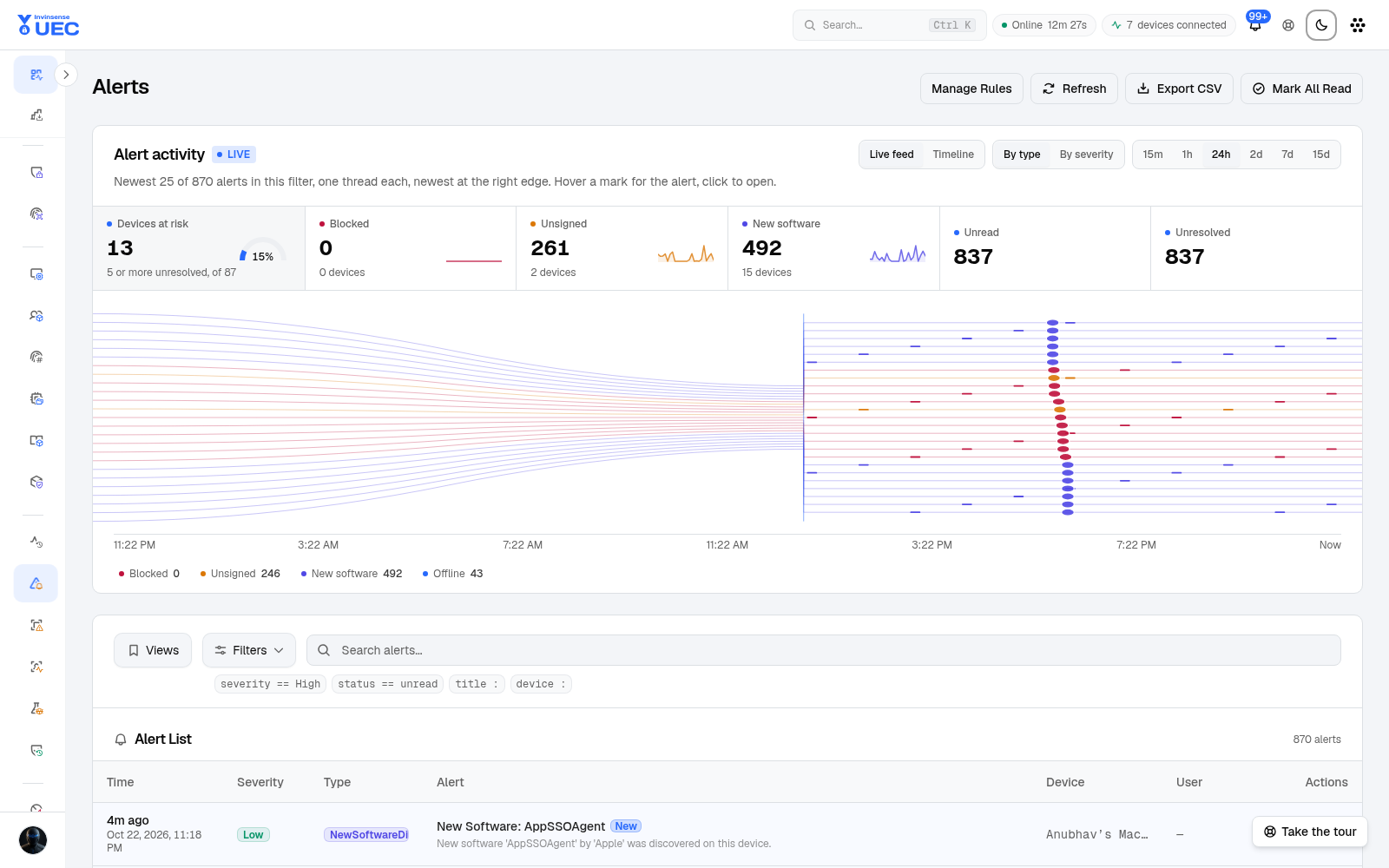Open the dotted apps grid menu

(1358, 25)
